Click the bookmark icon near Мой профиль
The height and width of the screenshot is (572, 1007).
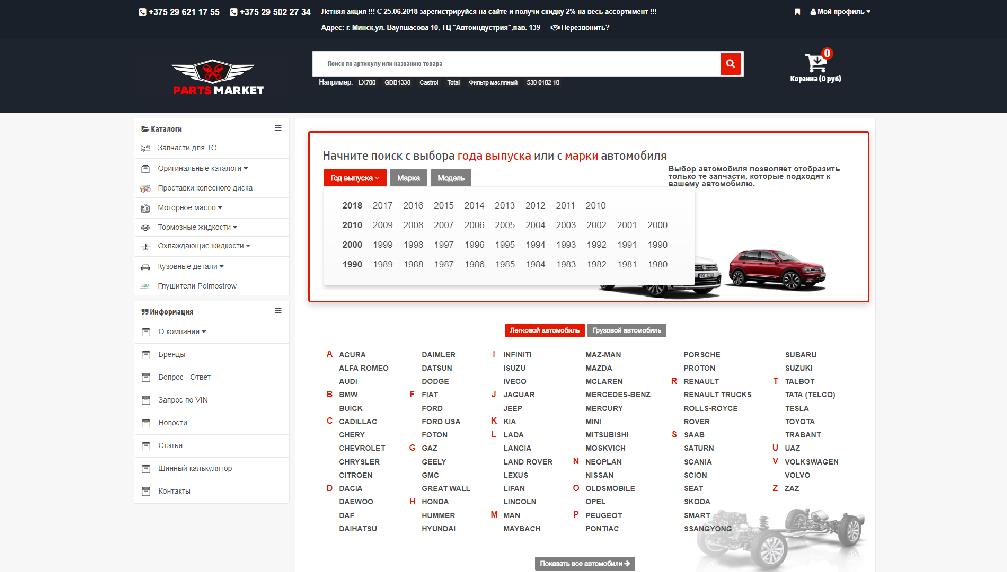click(x=797, y=12)
